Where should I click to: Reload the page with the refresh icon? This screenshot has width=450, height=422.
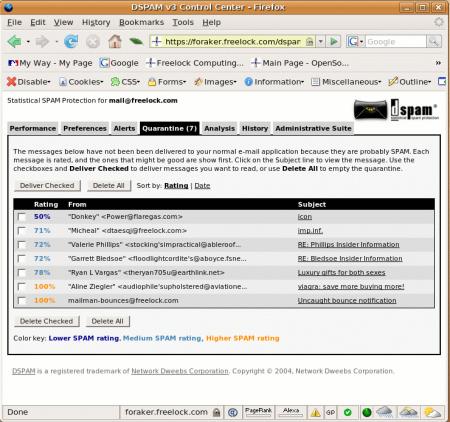(71, 42)
